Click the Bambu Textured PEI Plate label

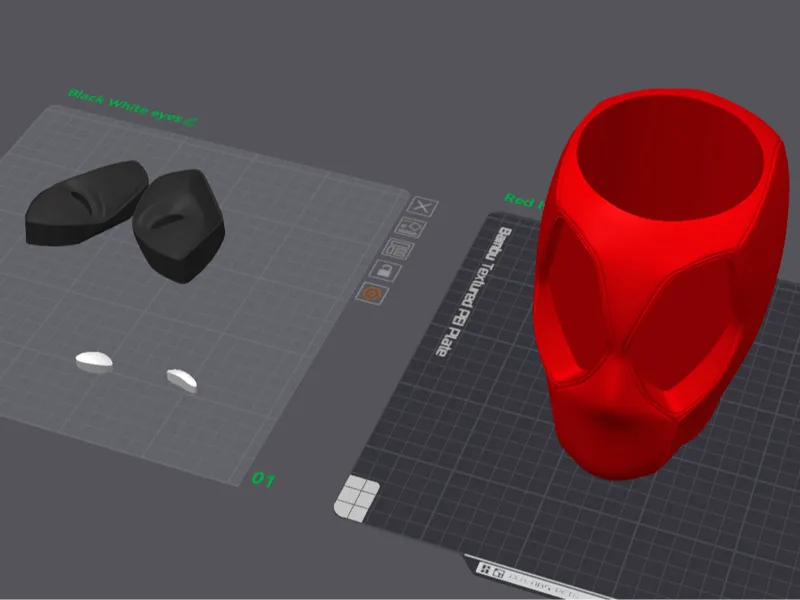point(473,291)
